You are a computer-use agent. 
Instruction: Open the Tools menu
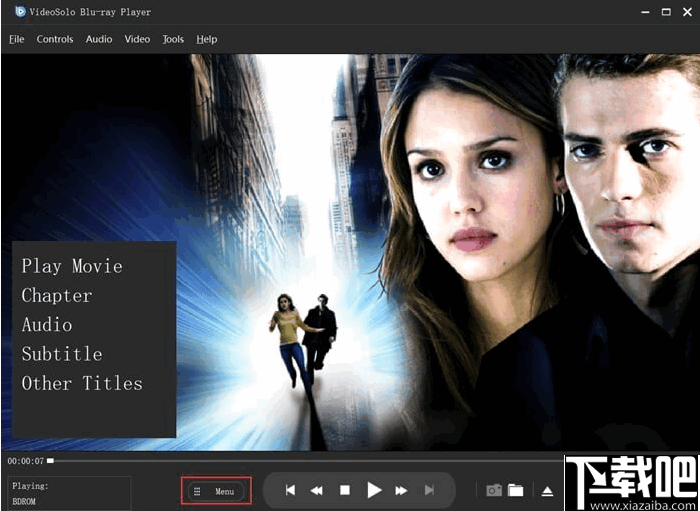(173, 39)
